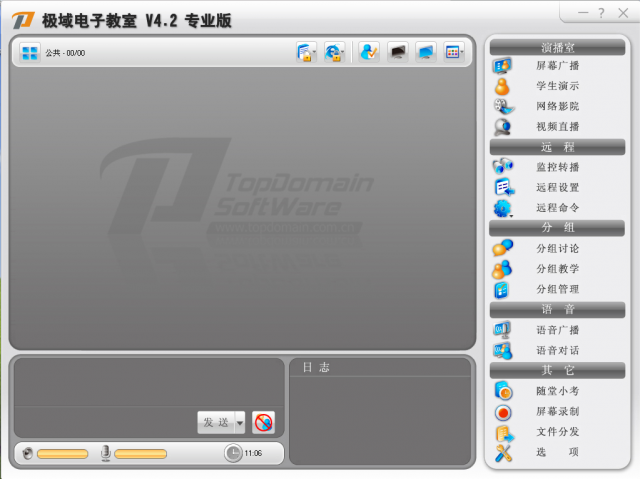Open the 远程设置 remote settings icon
The width and height of the screenshot is (640, 479).
tap(504, 187)
